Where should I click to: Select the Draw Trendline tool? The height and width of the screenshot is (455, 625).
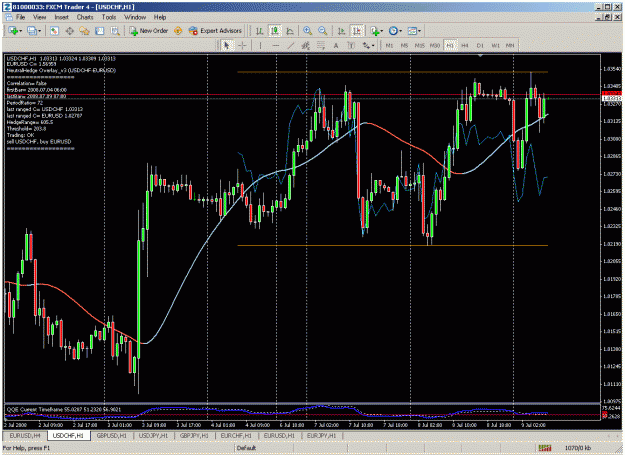(x=291, y=45)
